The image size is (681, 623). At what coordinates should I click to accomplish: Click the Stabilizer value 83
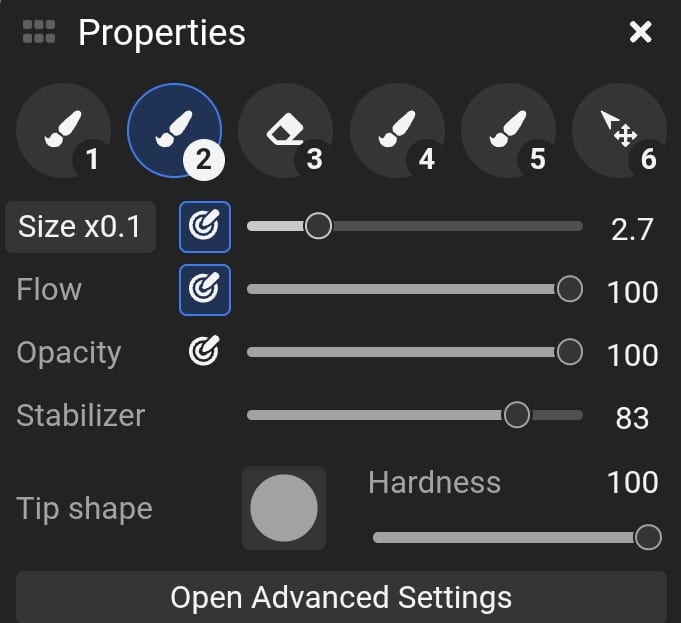[632, 418]
